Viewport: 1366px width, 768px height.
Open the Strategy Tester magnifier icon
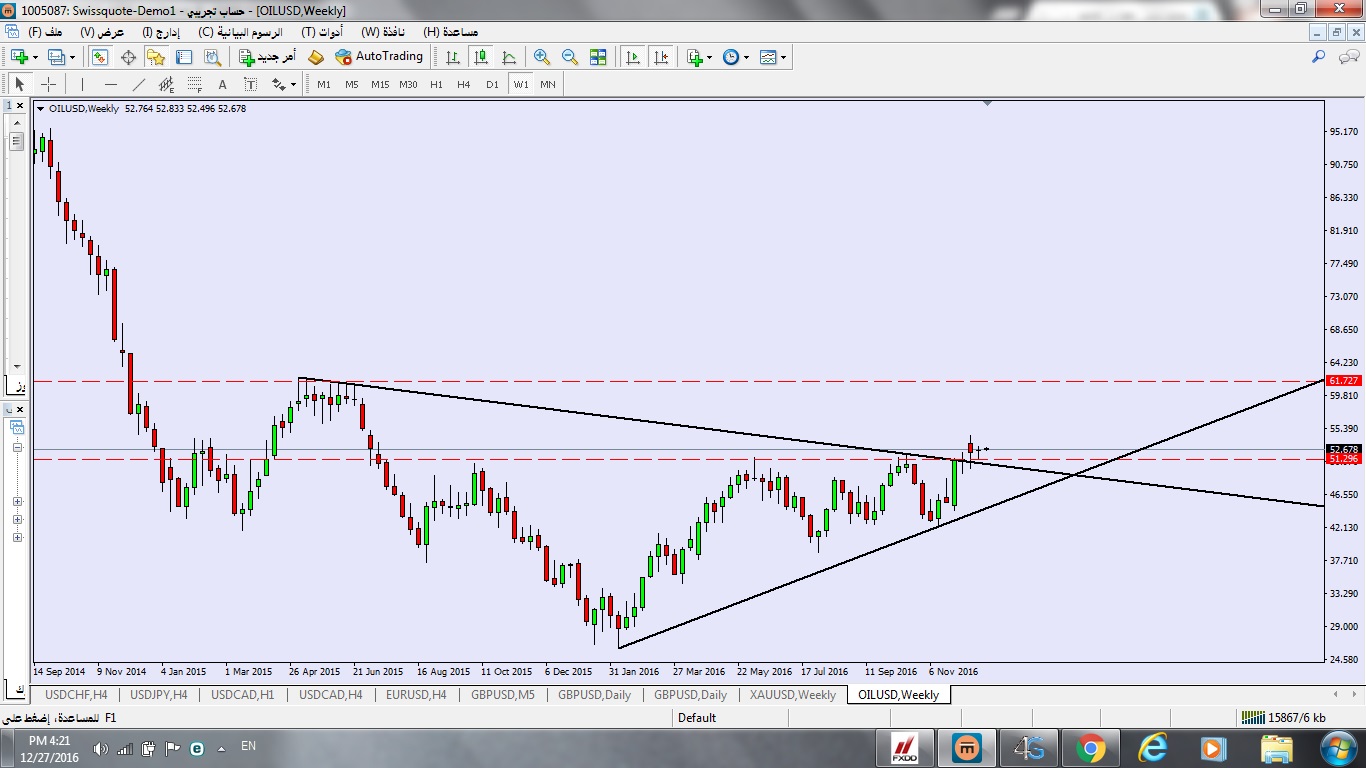212,57
